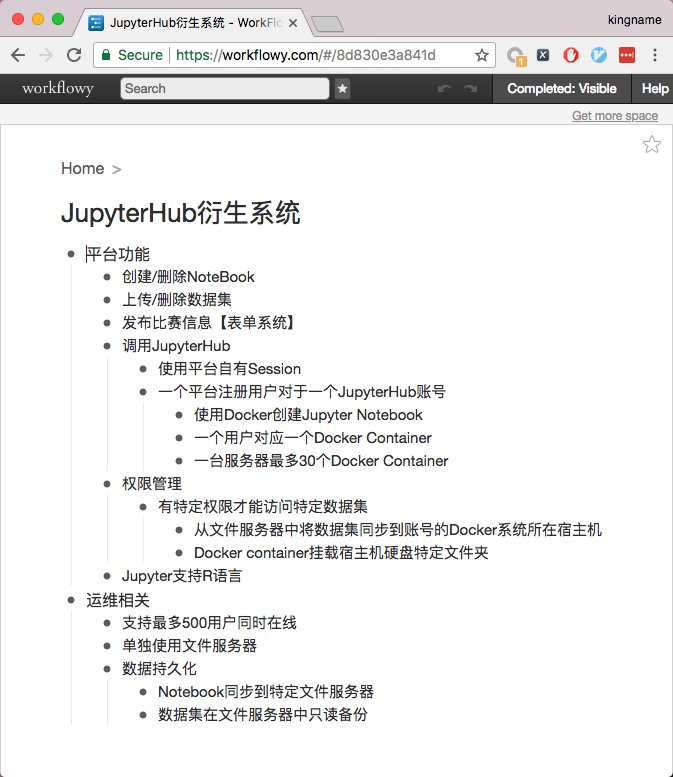Click the bullet of 支持最多500用户同时在线
This screenshot has height=777, width=673.
pos(107,623)
